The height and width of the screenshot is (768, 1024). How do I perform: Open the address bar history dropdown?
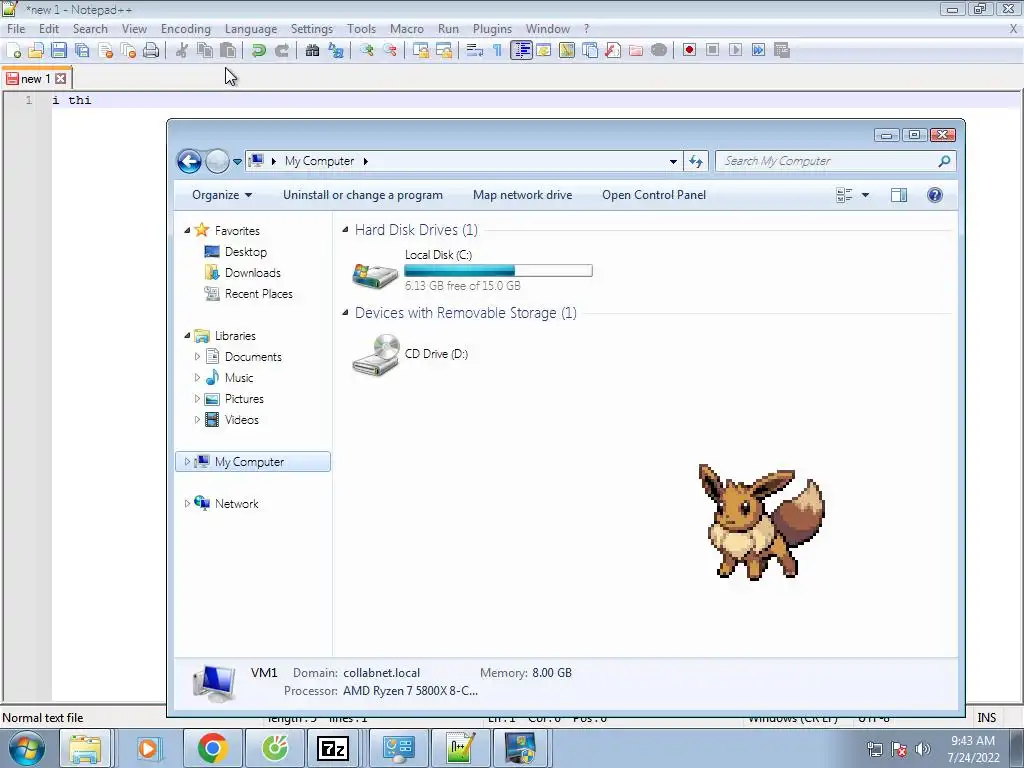point(673,161)
